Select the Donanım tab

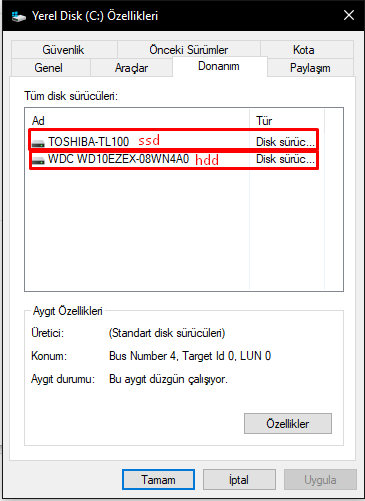click(219, 66)
